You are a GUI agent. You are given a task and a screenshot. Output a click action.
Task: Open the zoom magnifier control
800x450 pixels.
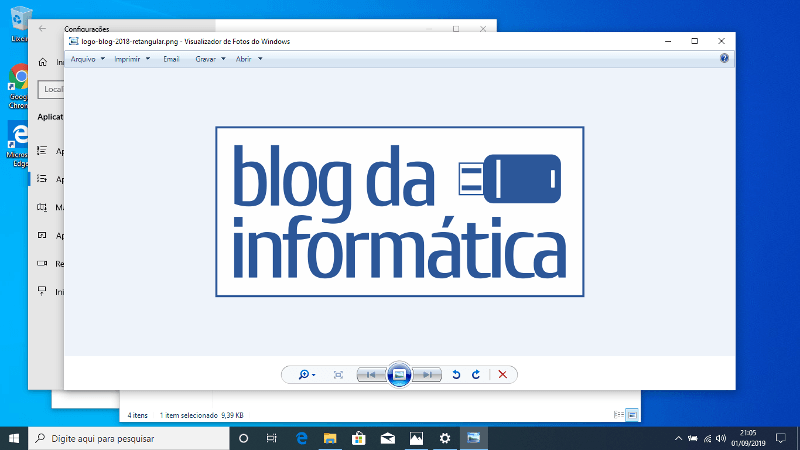(x=307, y=374)
